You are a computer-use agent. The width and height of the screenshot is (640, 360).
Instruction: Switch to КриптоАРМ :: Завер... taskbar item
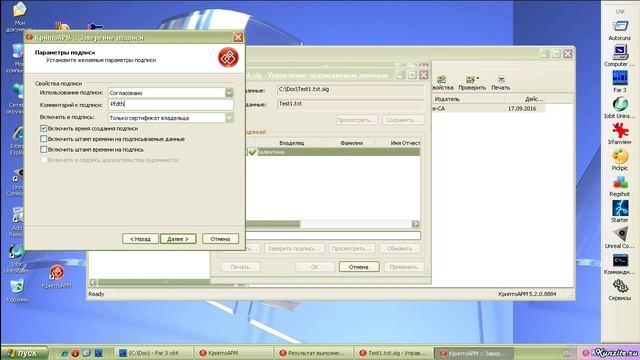coord(473,353)
